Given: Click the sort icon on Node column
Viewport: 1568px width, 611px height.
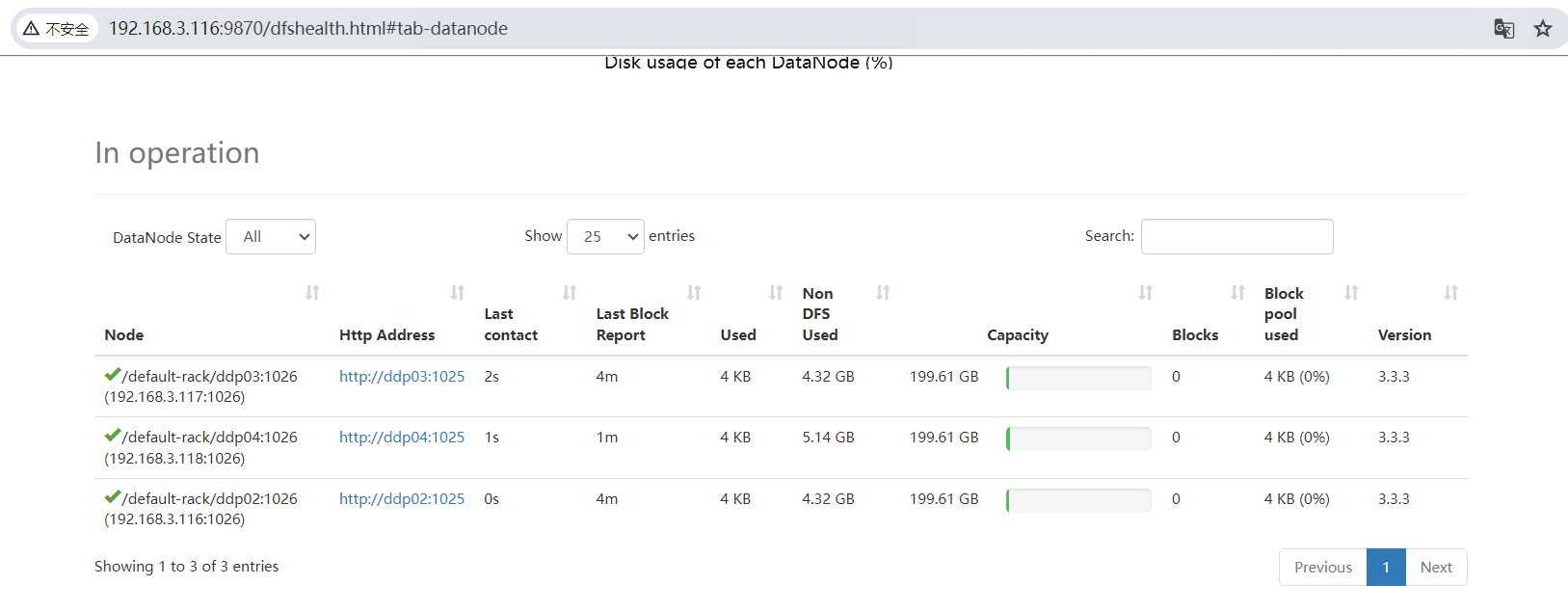Looking at the screenshot, I should pos(312,293).
